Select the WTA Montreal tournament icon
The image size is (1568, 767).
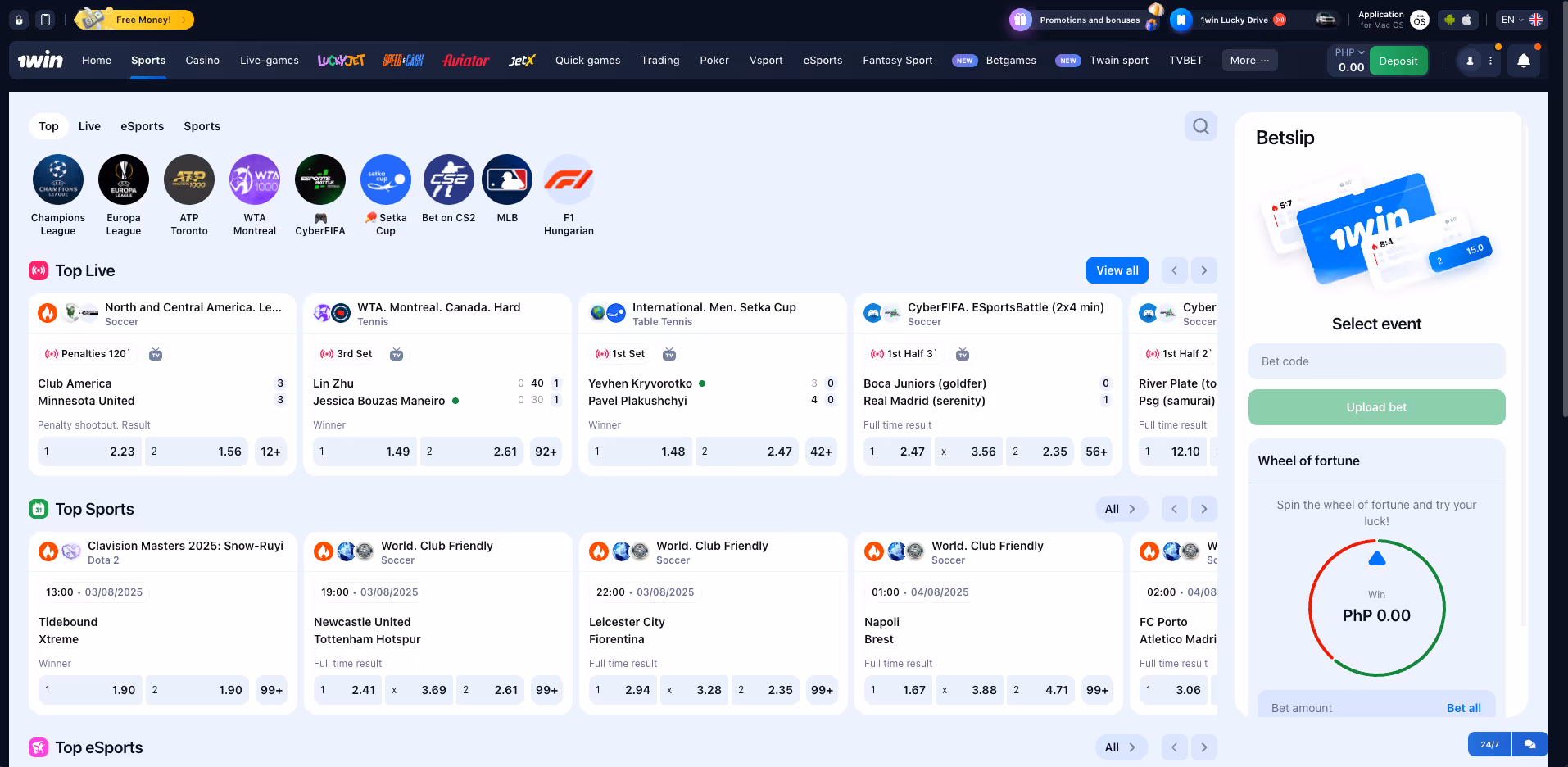[255, 179]
